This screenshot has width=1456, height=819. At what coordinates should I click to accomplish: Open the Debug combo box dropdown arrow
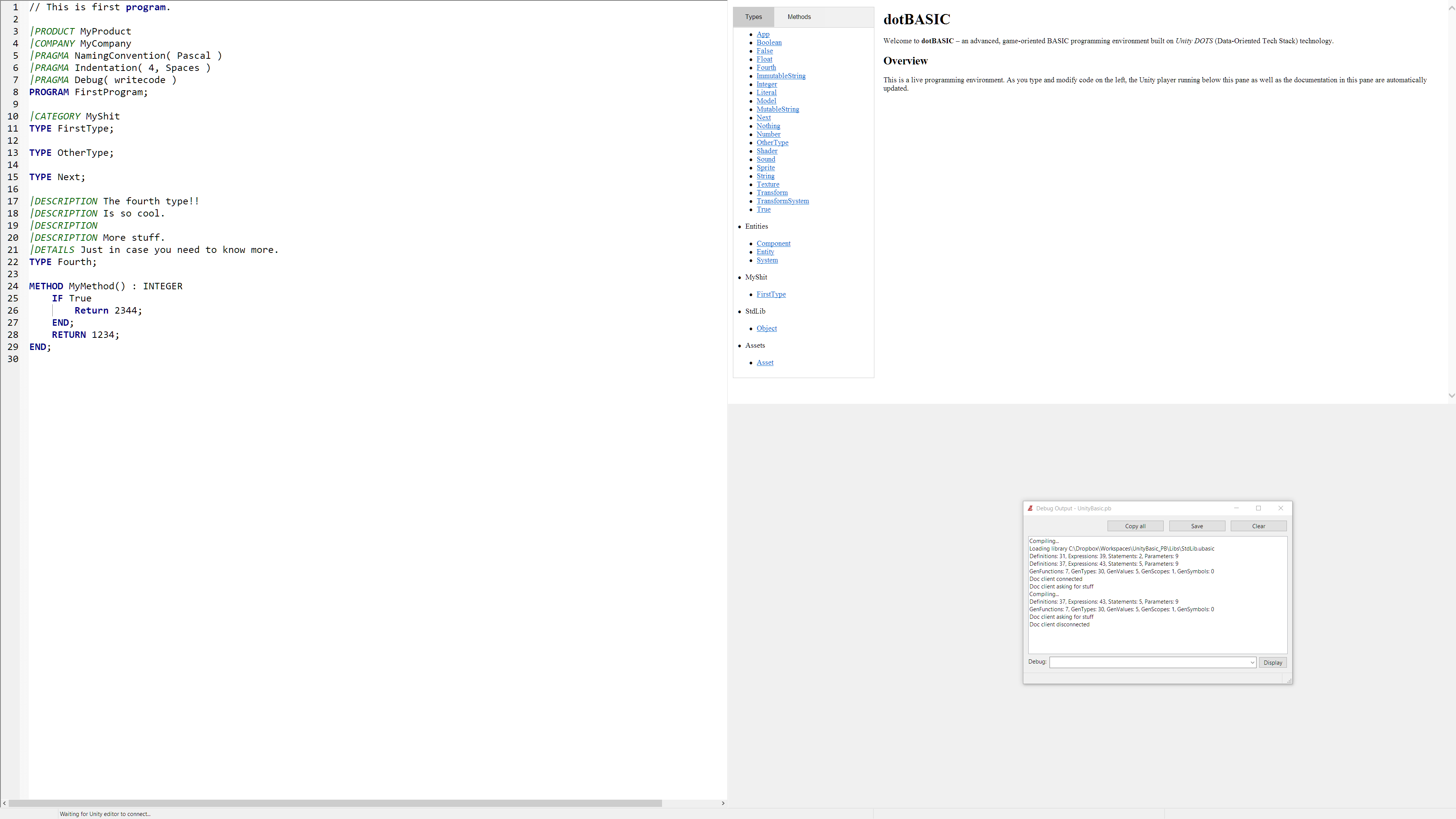tap(1252, 662)
